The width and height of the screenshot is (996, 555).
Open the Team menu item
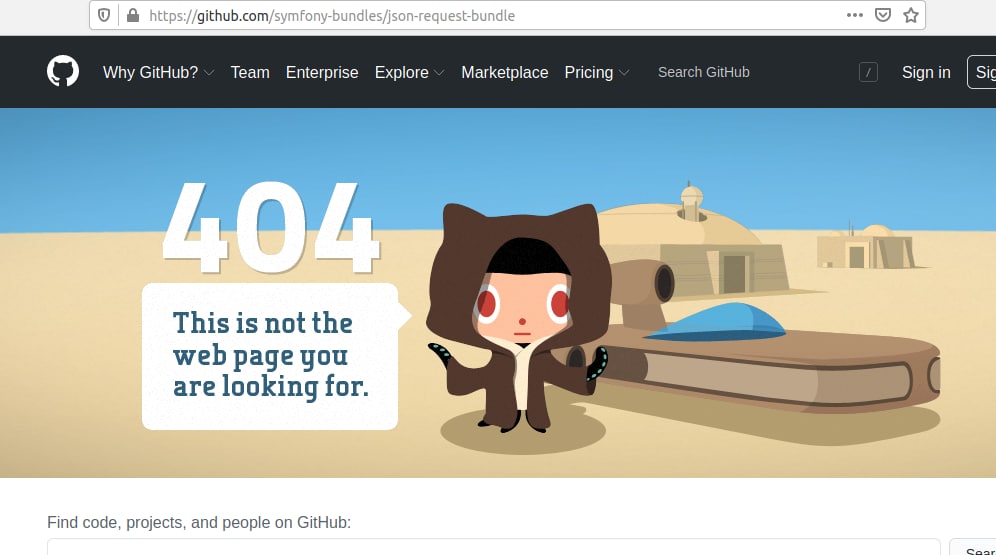point(250,72)
